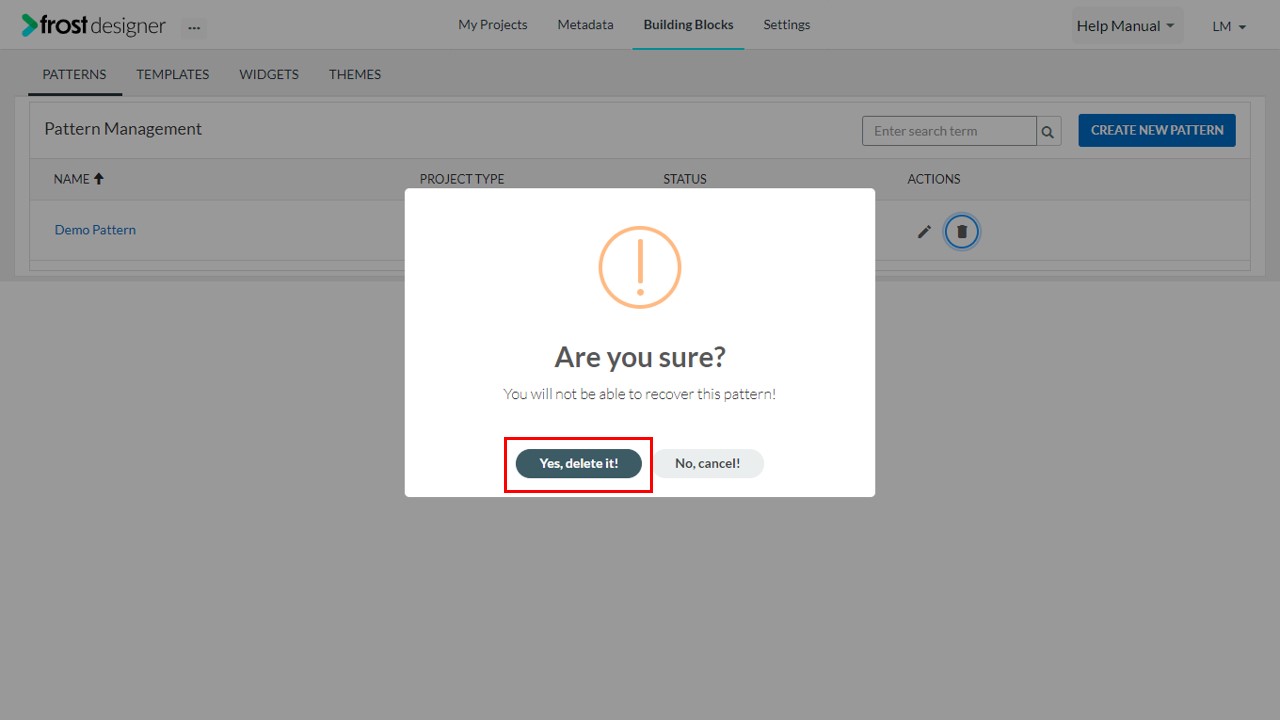Click the Project Type column header

(x=462, y=179)
